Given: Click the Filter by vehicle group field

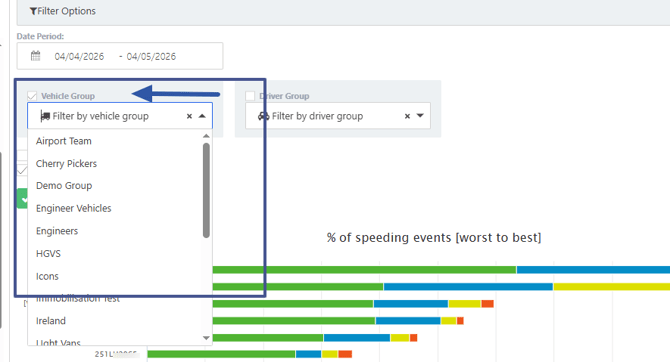Looking at the screenshot, I should pos(120,116).
